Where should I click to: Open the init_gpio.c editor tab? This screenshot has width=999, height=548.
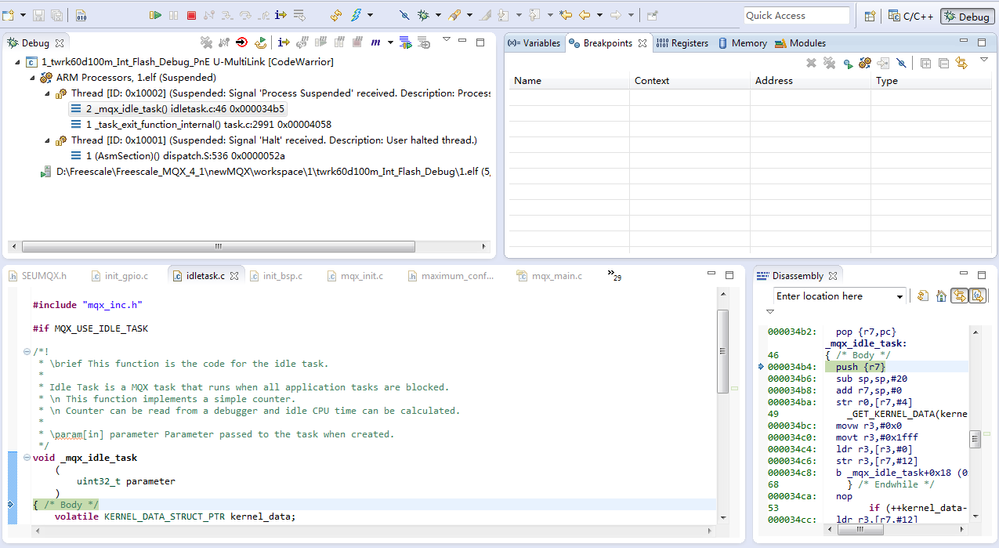120,276
